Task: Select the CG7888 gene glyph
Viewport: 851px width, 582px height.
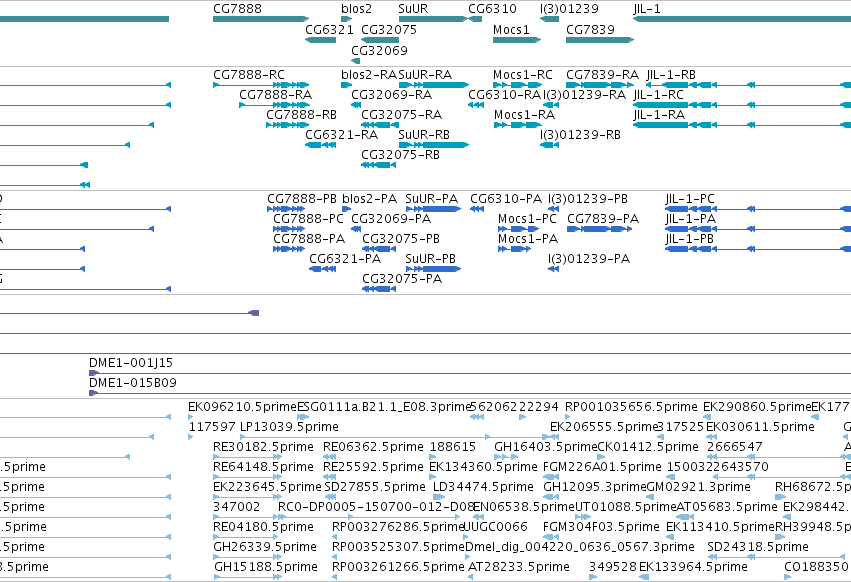Action: (x=261, y=19)
